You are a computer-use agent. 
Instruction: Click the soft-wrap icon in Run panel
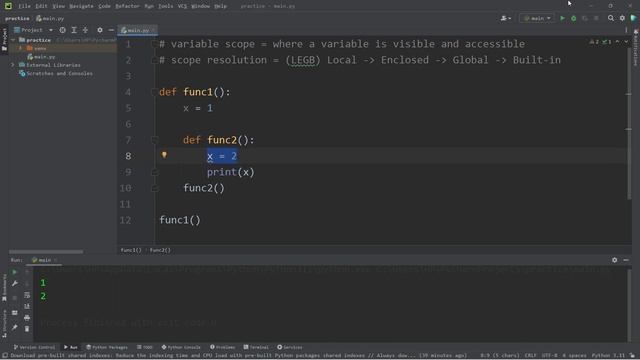point(27,295)
